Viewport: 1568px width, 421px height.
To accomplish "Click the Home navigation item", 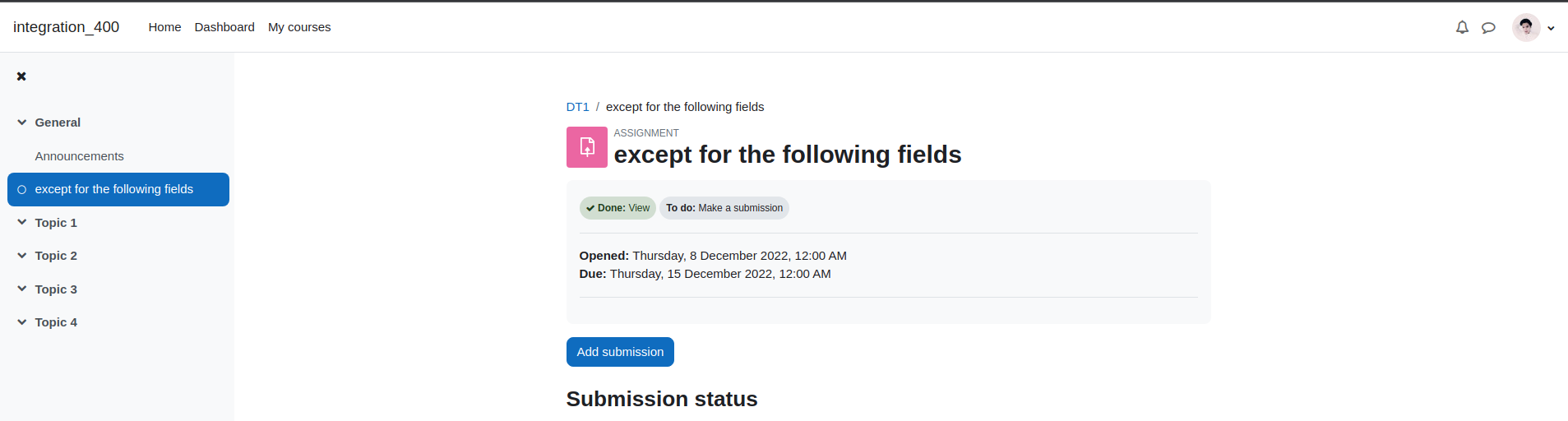I will (x=164, y=27).
